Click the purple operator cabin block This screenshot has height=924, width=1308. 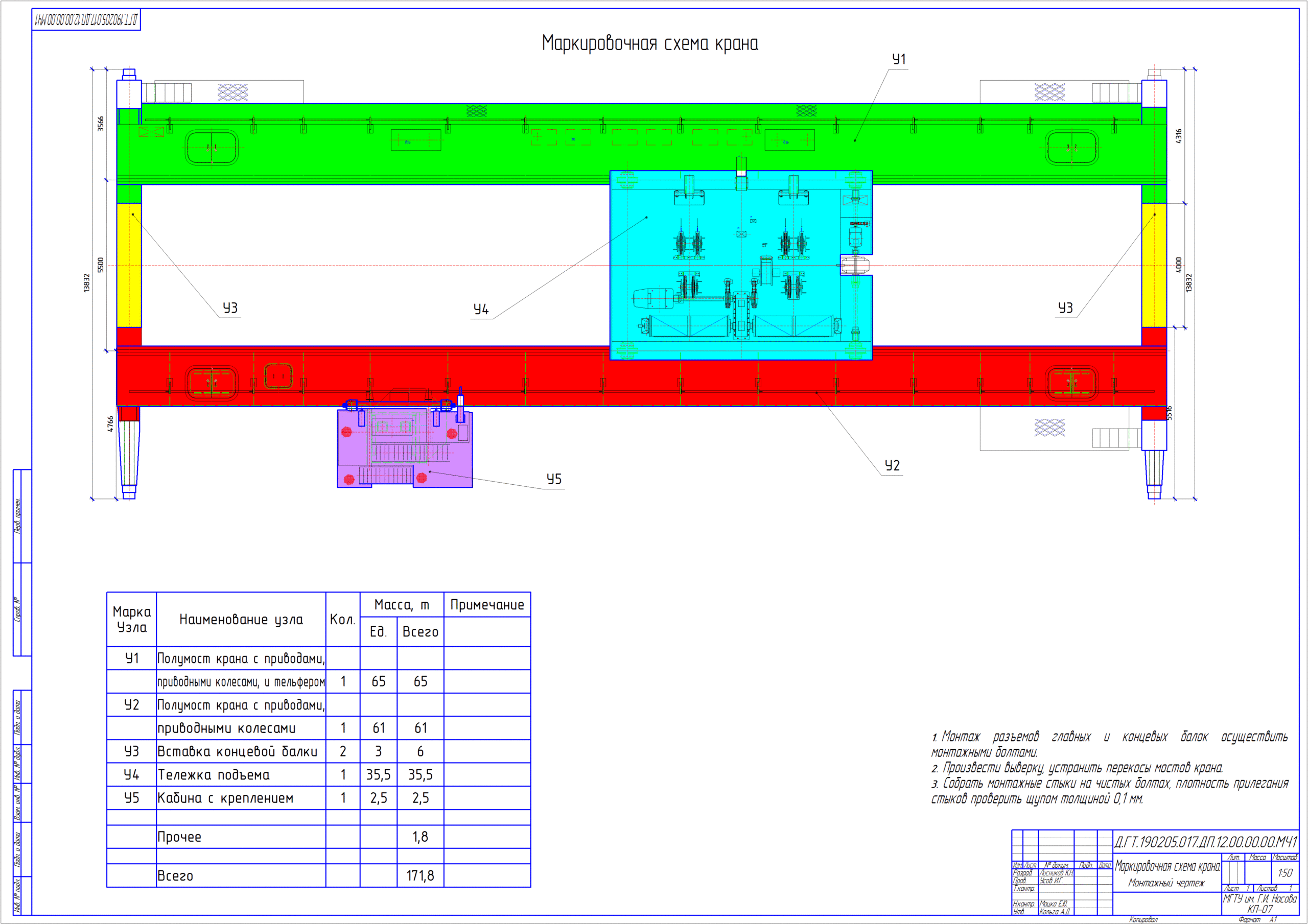405,449
